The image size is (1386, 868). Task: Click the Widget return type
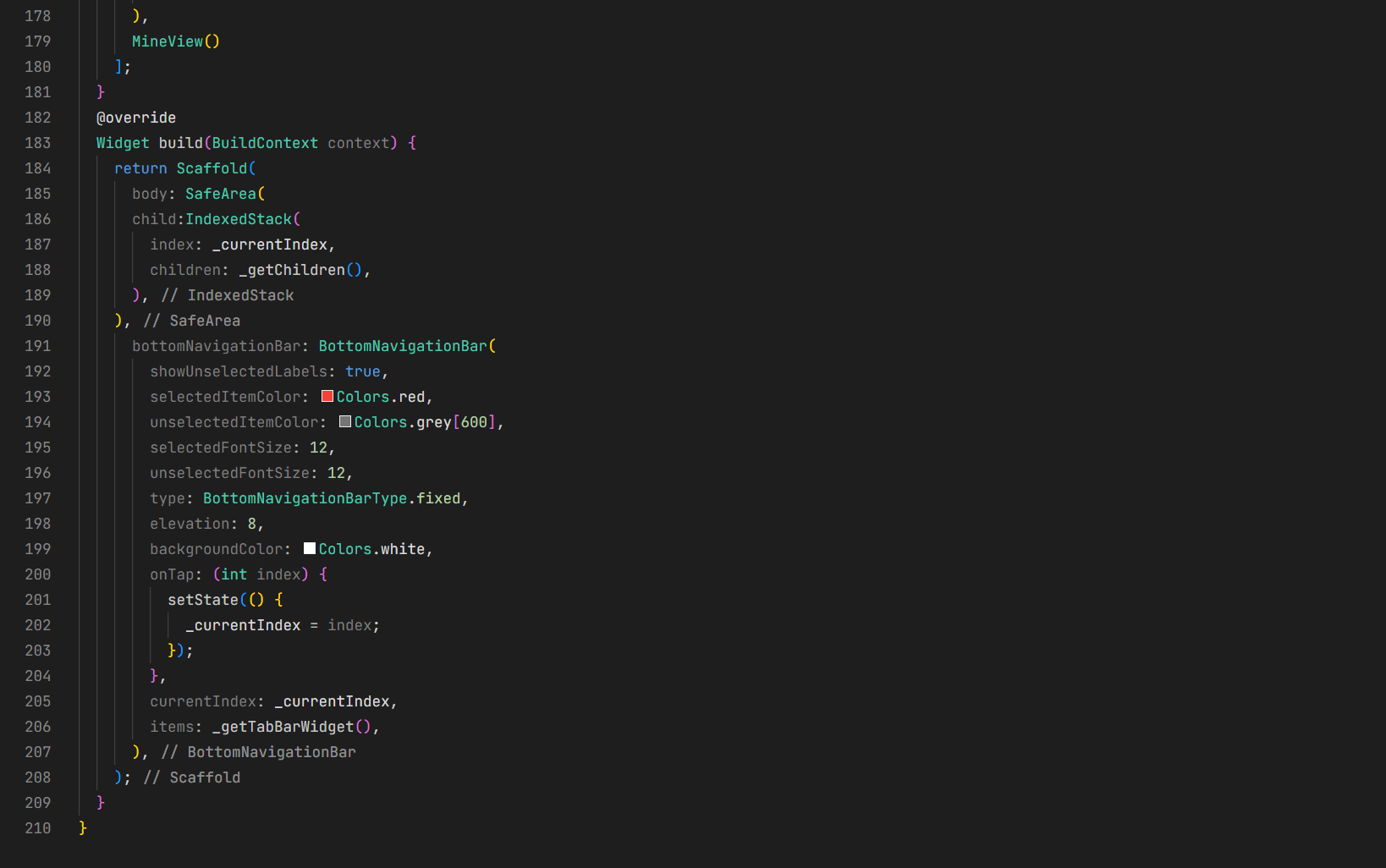coord(123,143)
